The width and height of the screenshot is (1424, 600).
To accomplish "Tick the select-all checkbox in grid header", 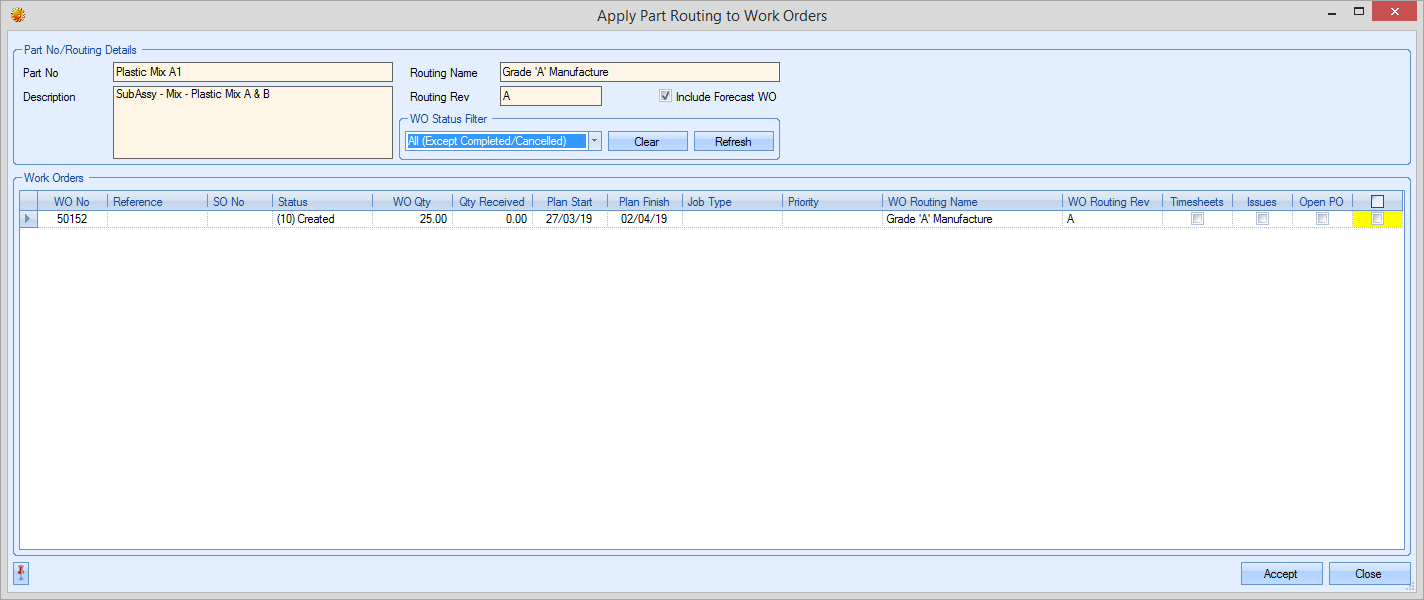I will 1377,201.
